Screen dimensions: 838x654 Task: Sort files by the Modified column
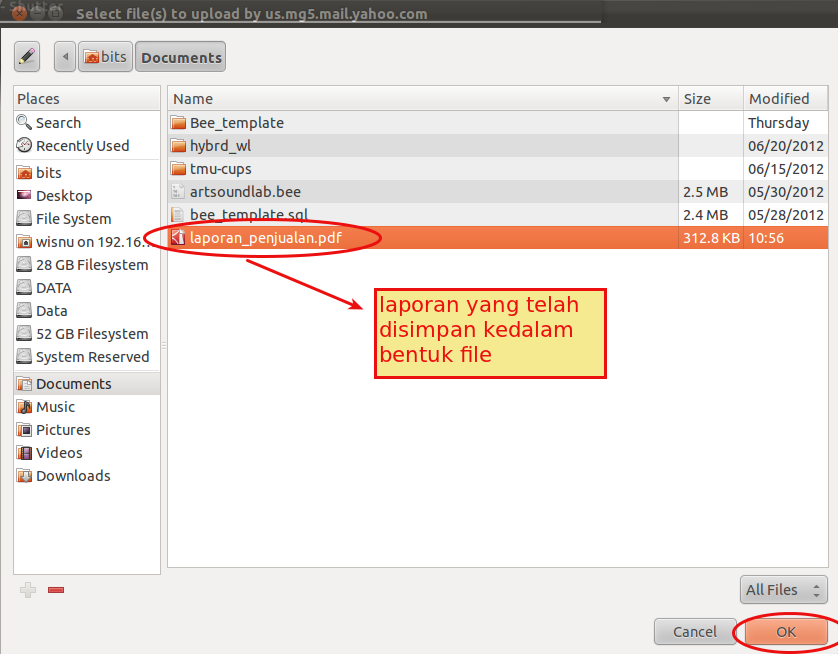point(785,99)
